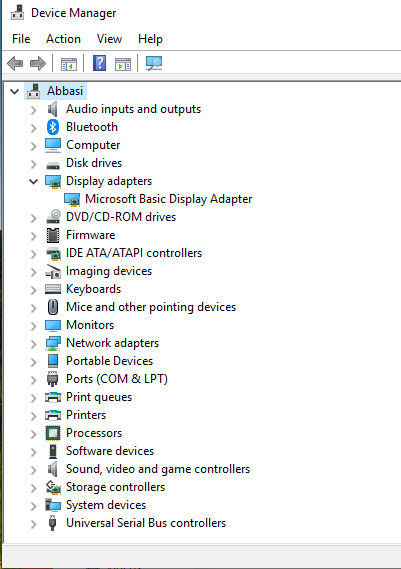Expand Universal Serial Bus controllers chevron
The image size is (401, 569).
34,524
